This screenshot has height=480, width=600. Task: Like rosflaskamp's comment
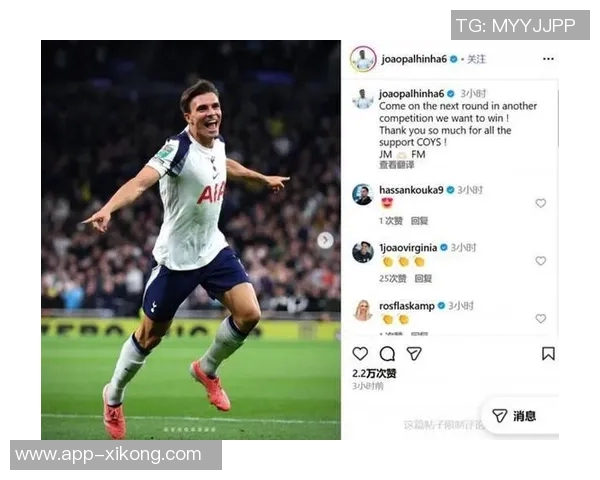pyautogui.click(x=540, y=318)
